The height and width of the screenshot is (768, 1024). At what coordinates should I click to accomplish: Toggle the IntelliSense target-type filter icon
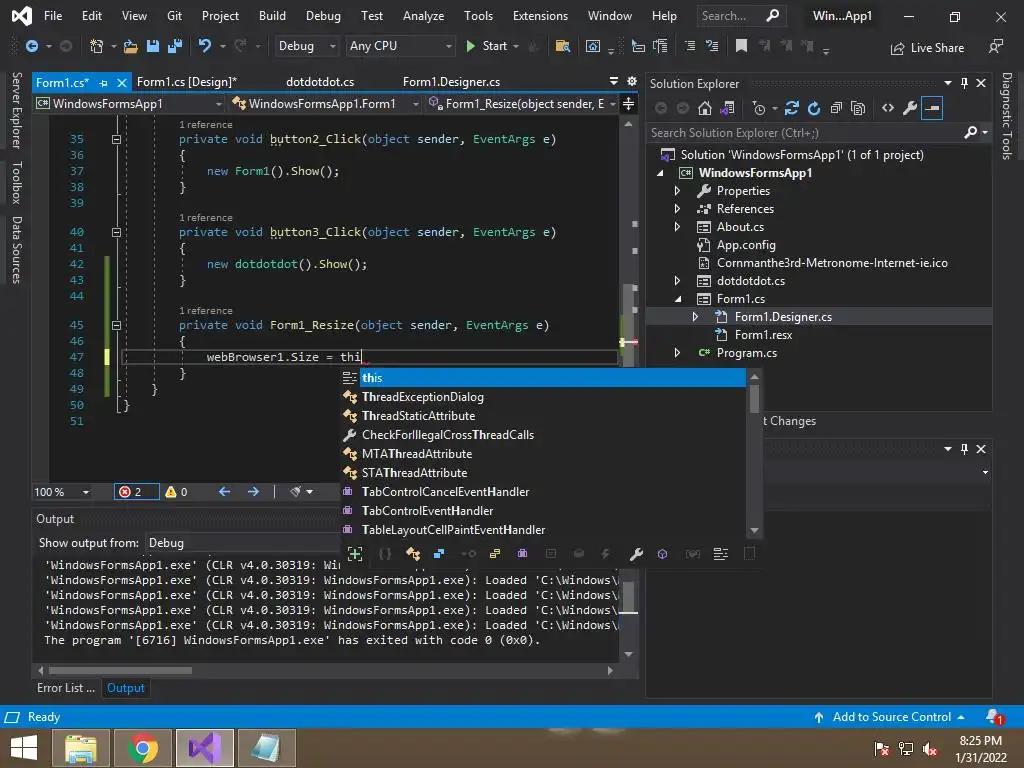(355, 554)
